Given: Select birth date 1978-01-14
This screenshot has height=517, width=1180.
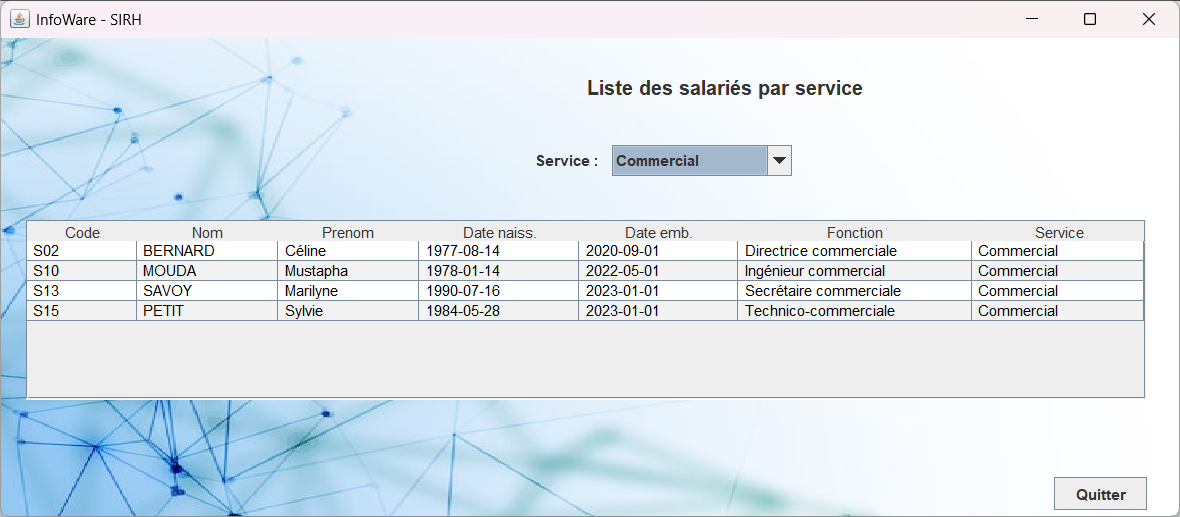Looking at the screenshot, I should click(x=499, y=271).
